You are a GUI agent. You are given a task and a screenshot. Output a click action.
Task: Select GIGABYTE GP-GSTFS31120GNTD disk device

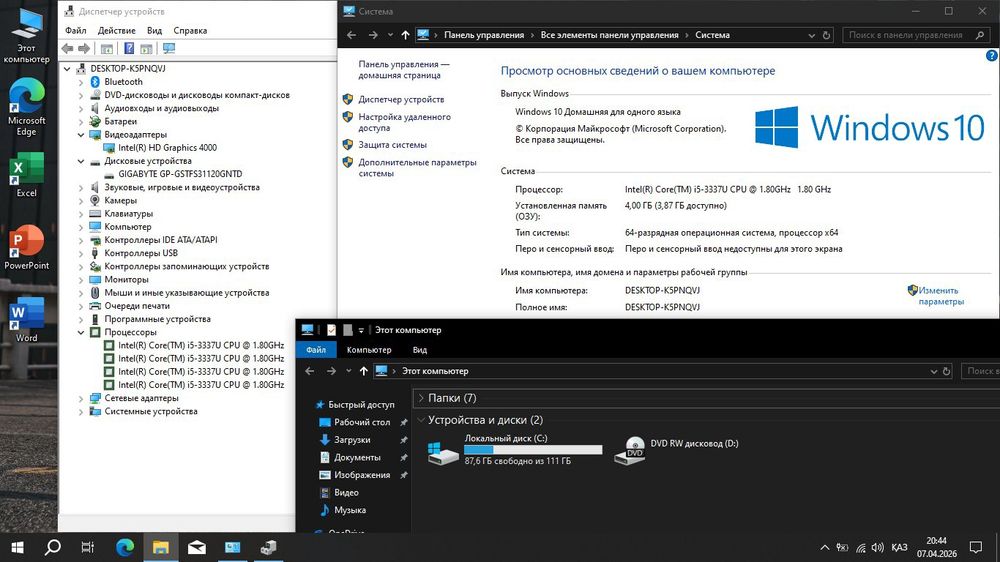coord(180,174)
